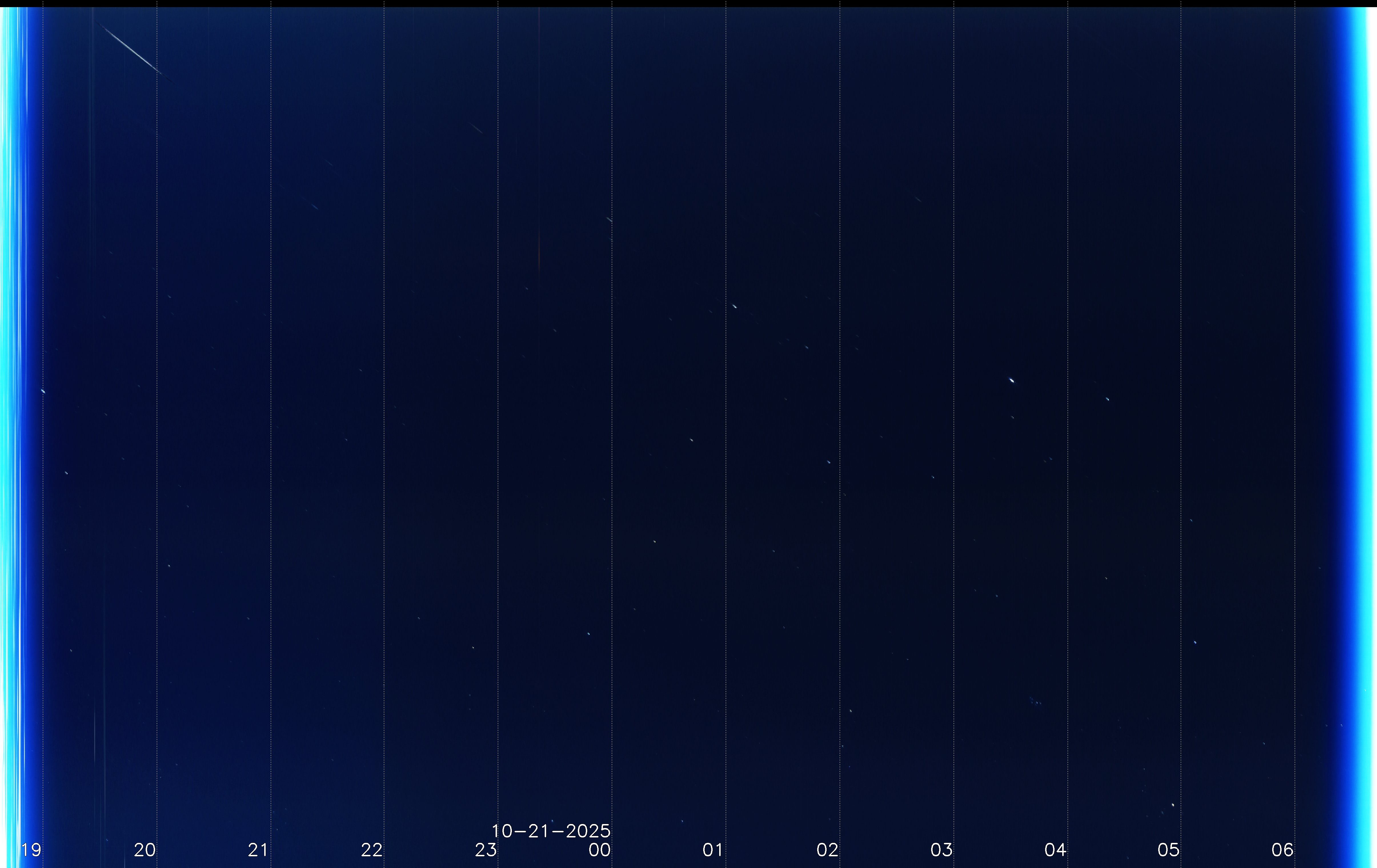Click the 01 hour label
The height and width of the screenshot is (868, 1377).
pyautogui.click(x=713, y=850)
